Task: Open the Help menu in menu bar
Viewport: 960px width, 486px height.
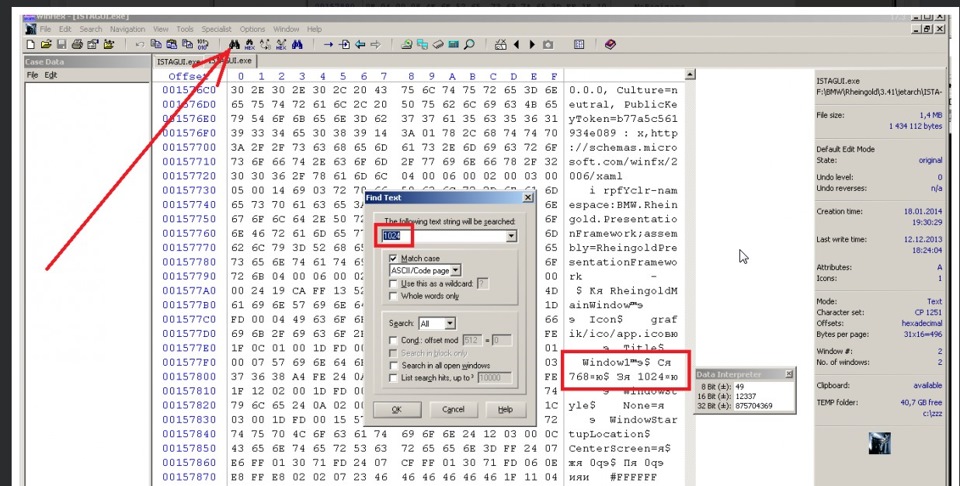Action: click(x=314, y=29)
